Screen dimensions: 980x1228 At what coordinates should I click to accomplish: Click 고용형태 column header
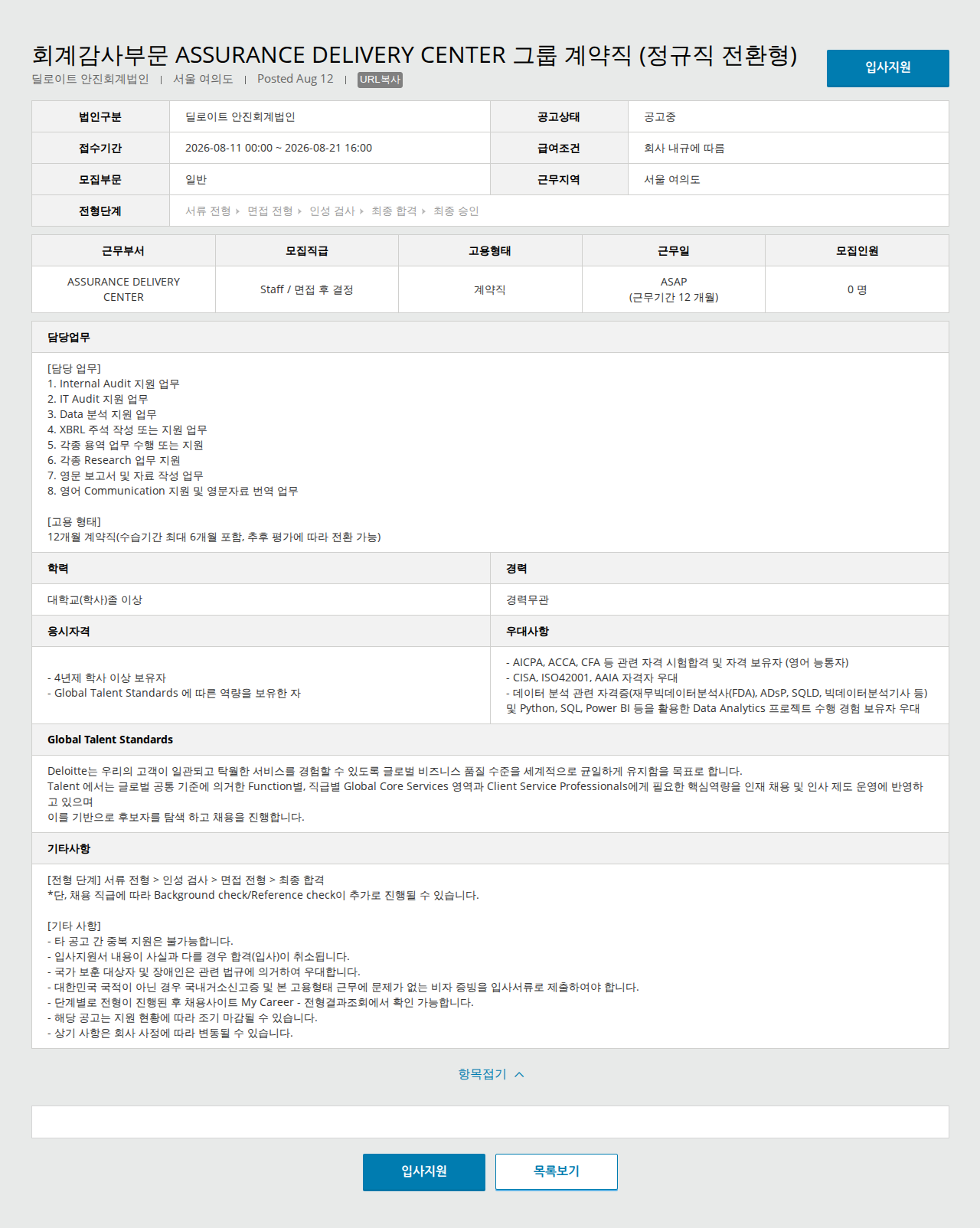click(490, 251)
